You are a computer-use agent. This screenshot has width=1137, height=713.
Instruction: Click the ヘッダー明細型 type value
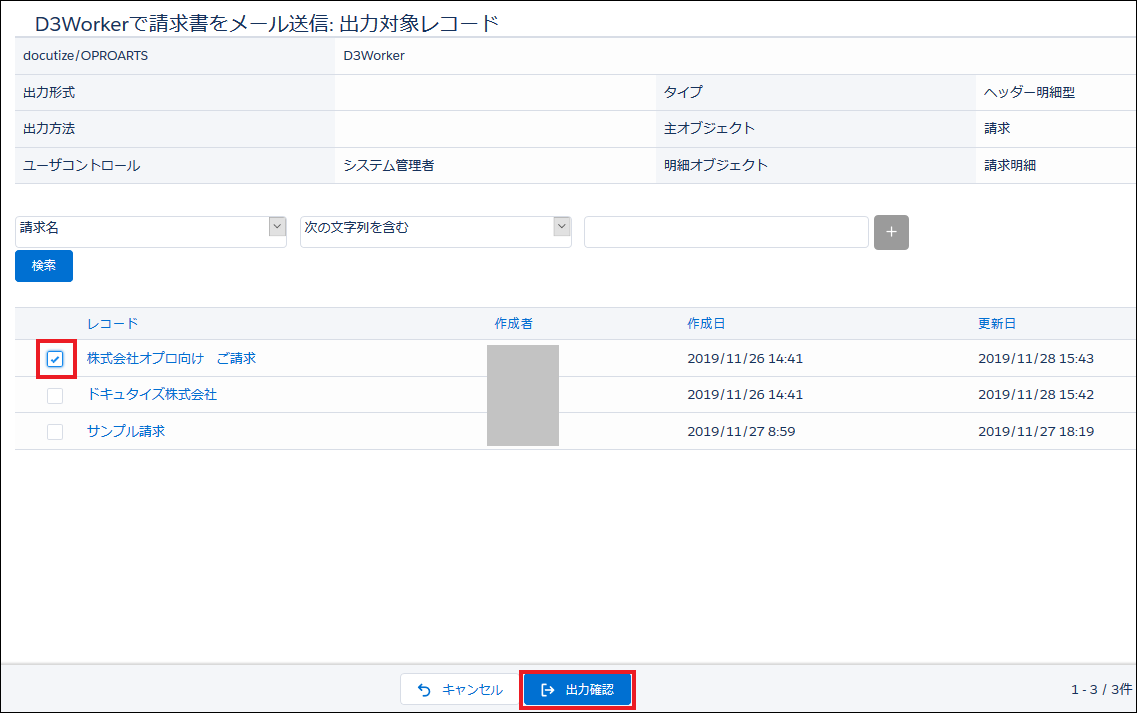[x=1030, y=92]
